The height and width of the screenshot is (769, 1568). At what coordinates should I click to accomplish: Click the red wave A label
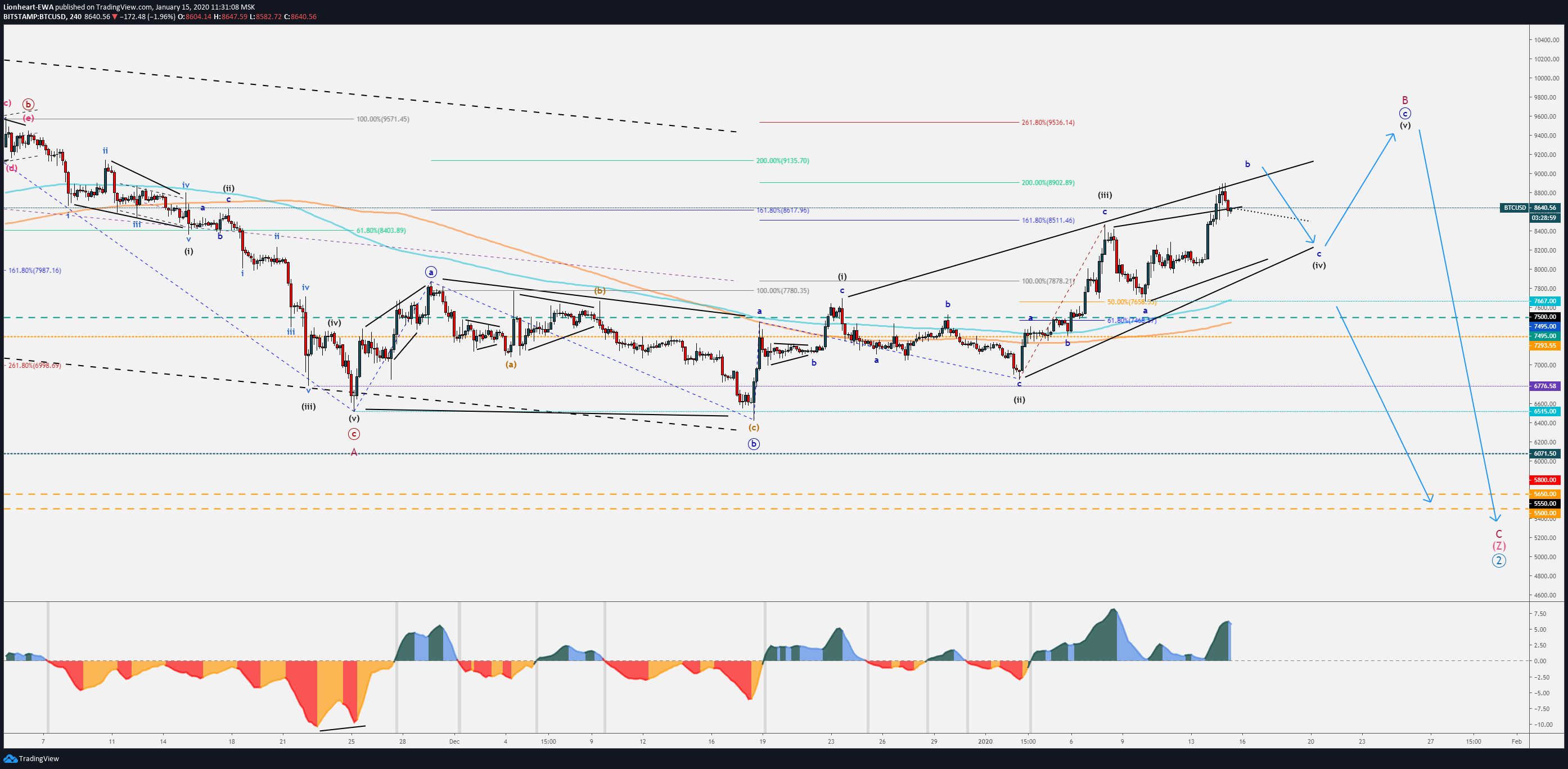(354, 452)
